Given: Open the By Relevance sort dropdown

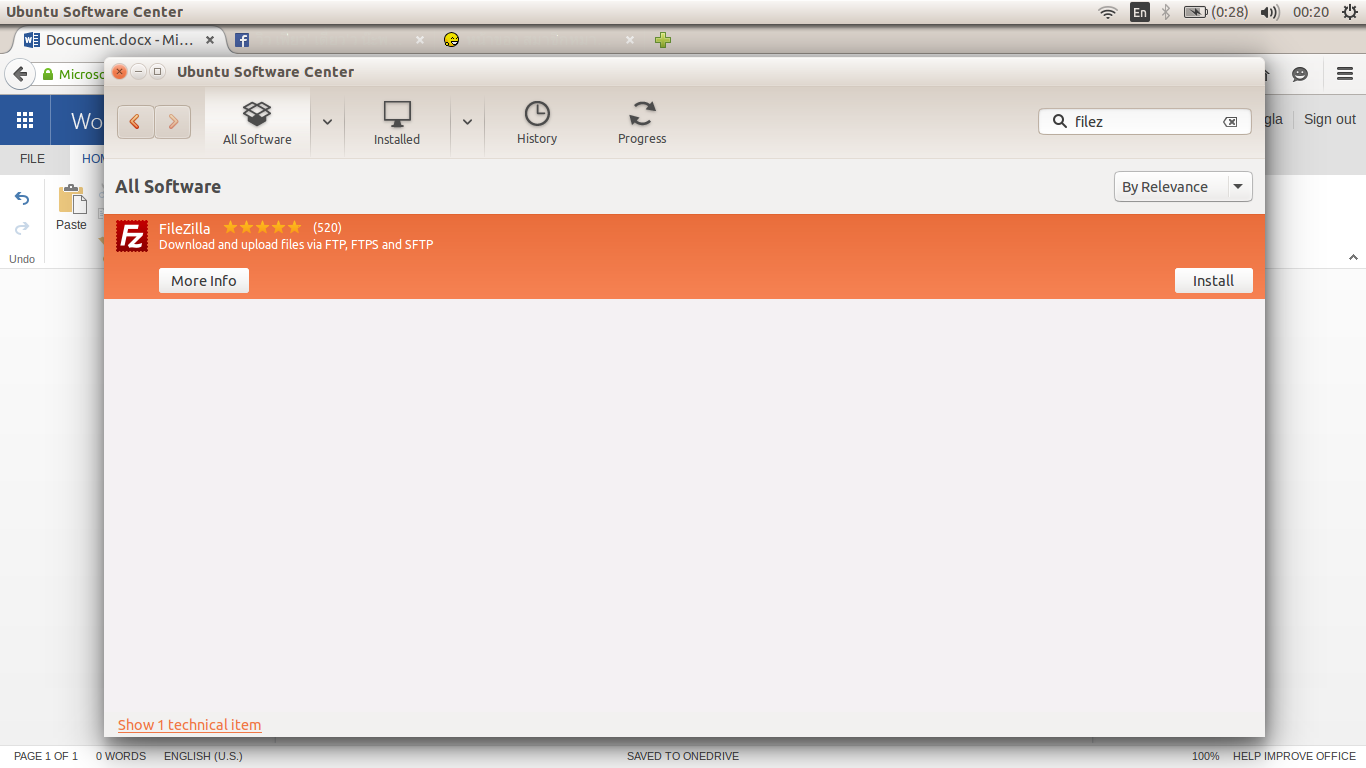Looking at the screenshot, I should tap(1183, 187).
